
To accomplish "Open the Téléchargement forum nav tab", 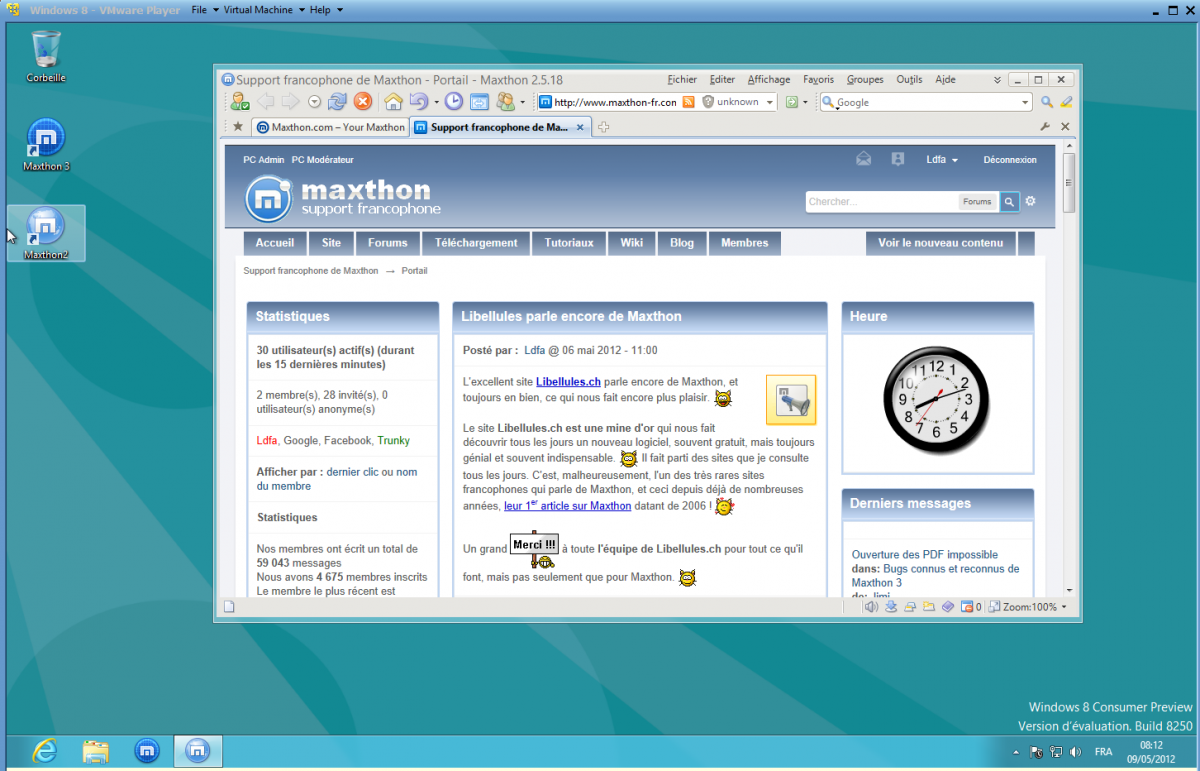I will pyautogui.click(x=476, y=243).
